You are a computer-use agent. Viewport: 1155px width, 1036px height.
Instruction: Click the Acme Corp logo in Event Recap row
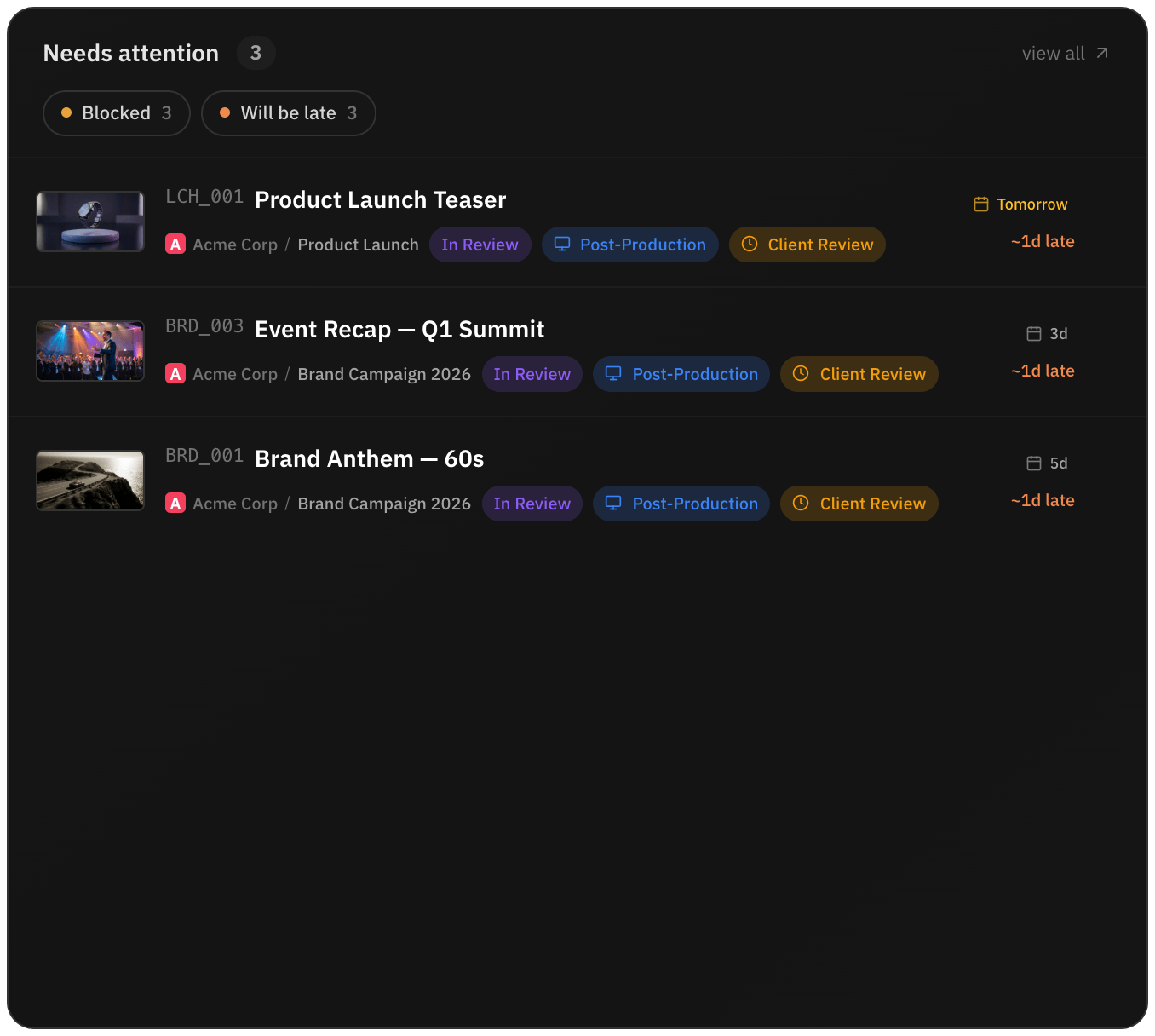[x=175, y=374]
